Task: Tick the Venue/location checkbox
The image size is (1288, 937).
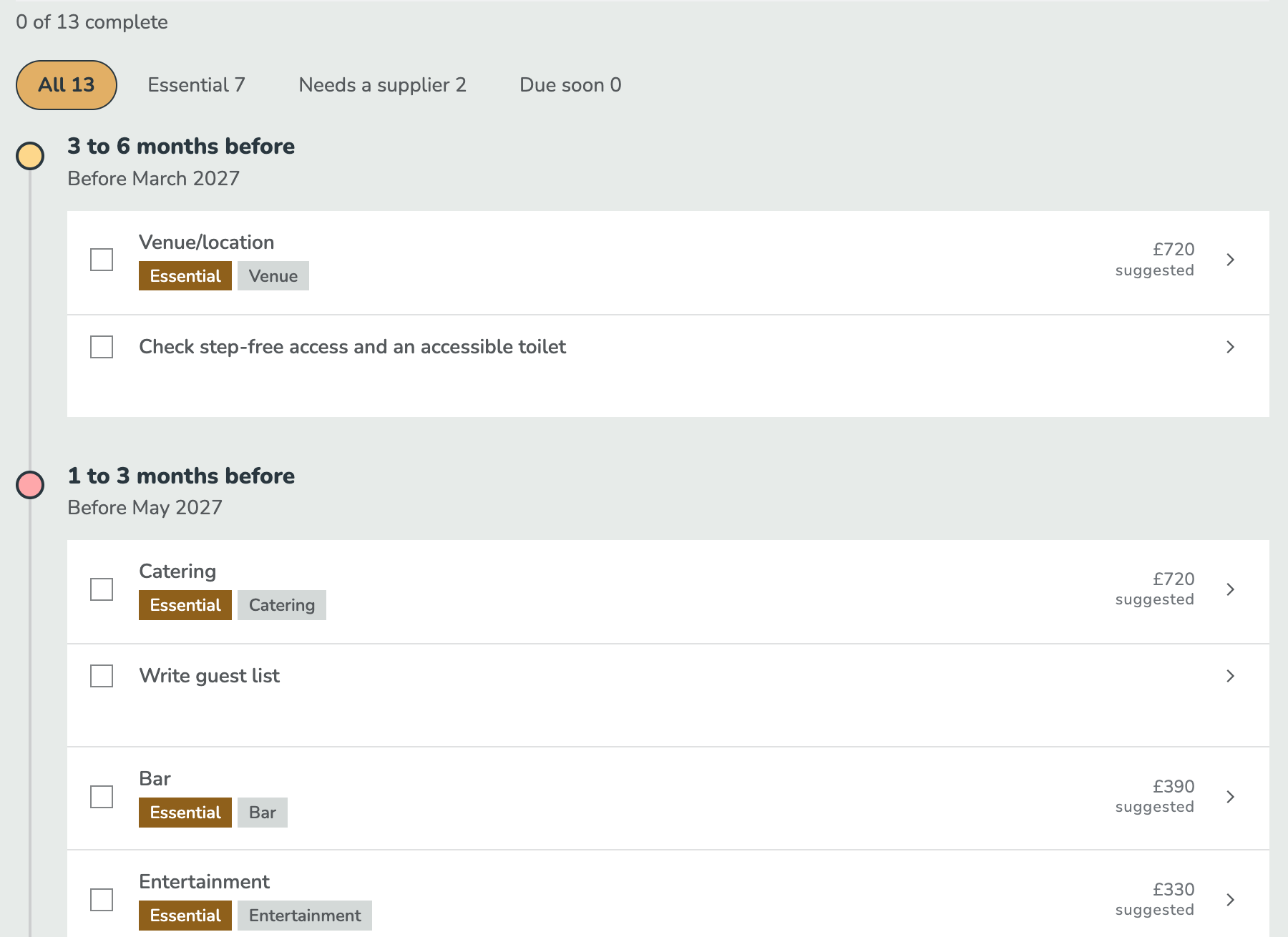Action: [101, 260]
